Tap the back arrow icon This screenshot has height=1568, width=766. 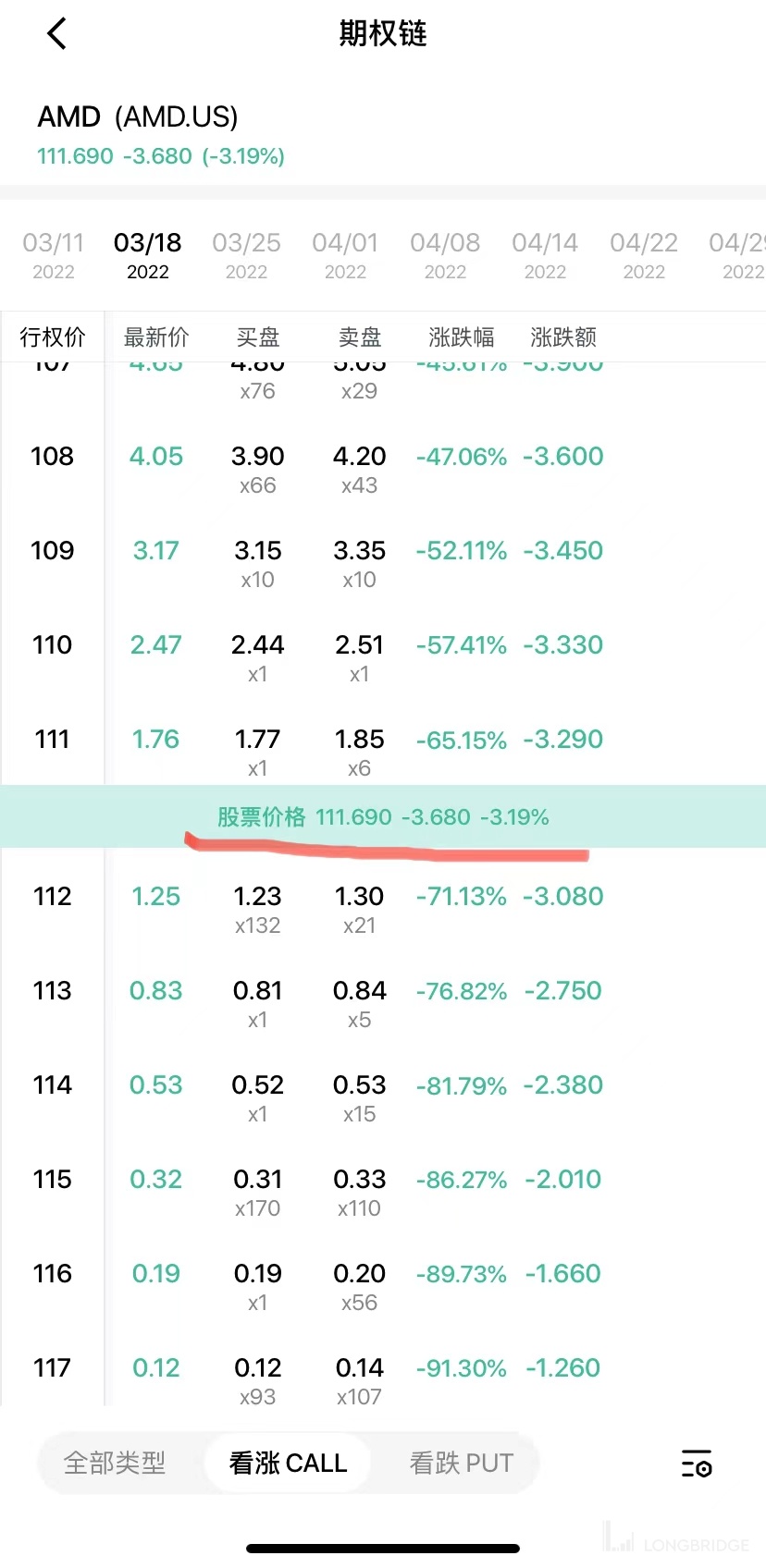point(57,34)
